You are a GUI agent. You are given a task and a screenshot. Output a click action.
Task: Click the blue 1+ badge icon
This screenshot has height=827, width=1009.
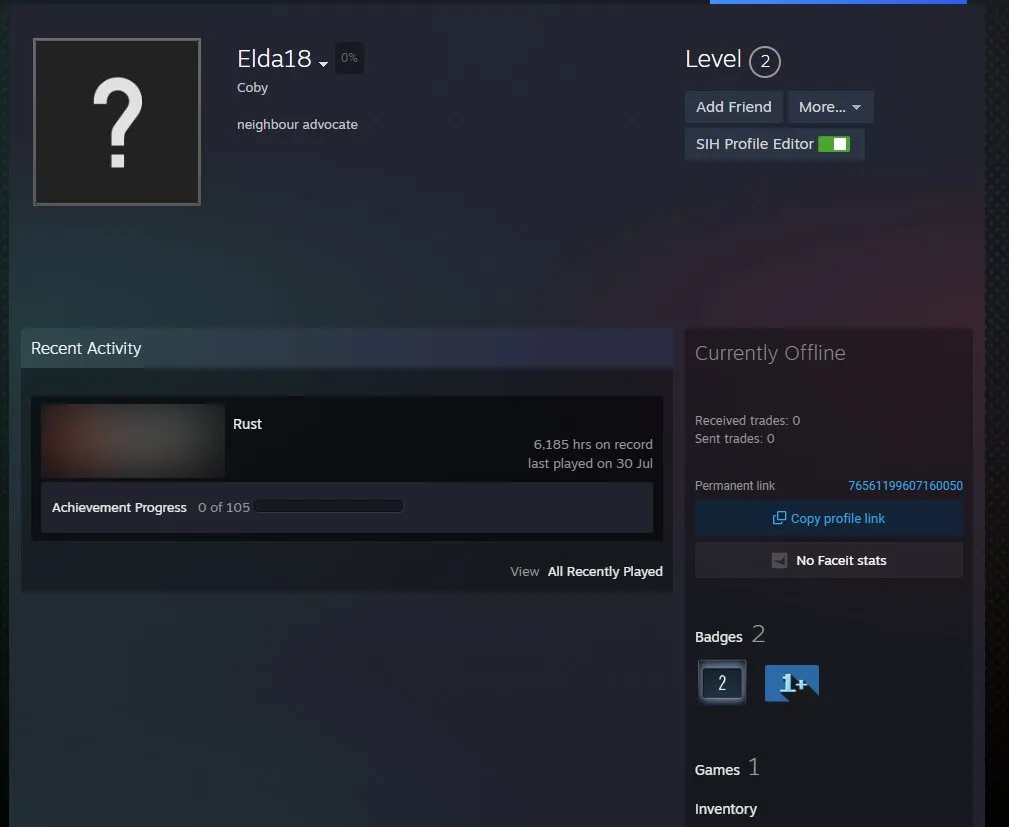click(792, 683)
